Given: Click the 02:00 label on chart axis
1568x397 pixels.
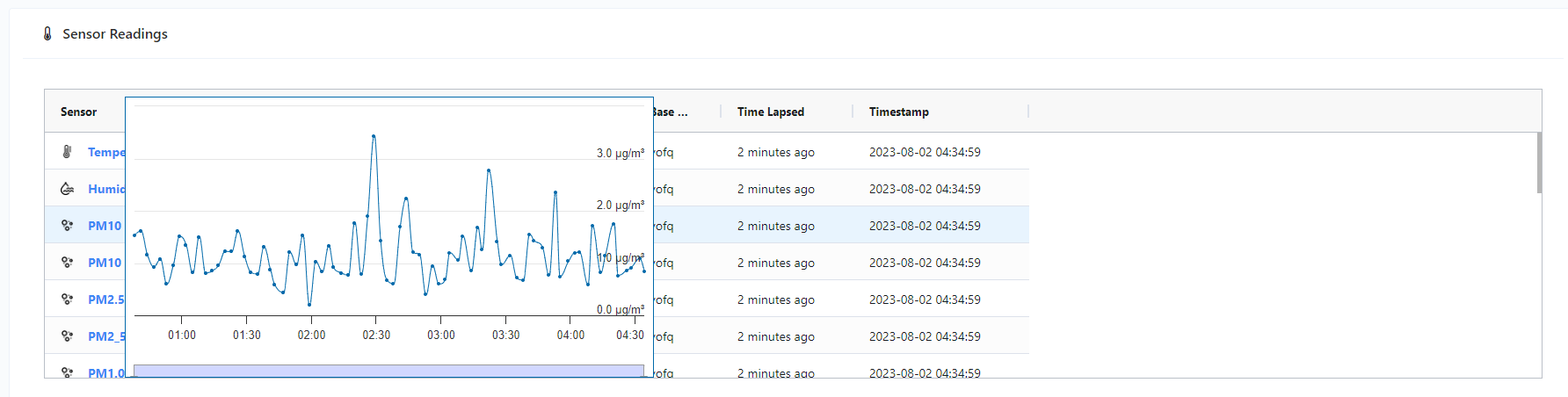Looking at the screenshot, I should (311, 336).
